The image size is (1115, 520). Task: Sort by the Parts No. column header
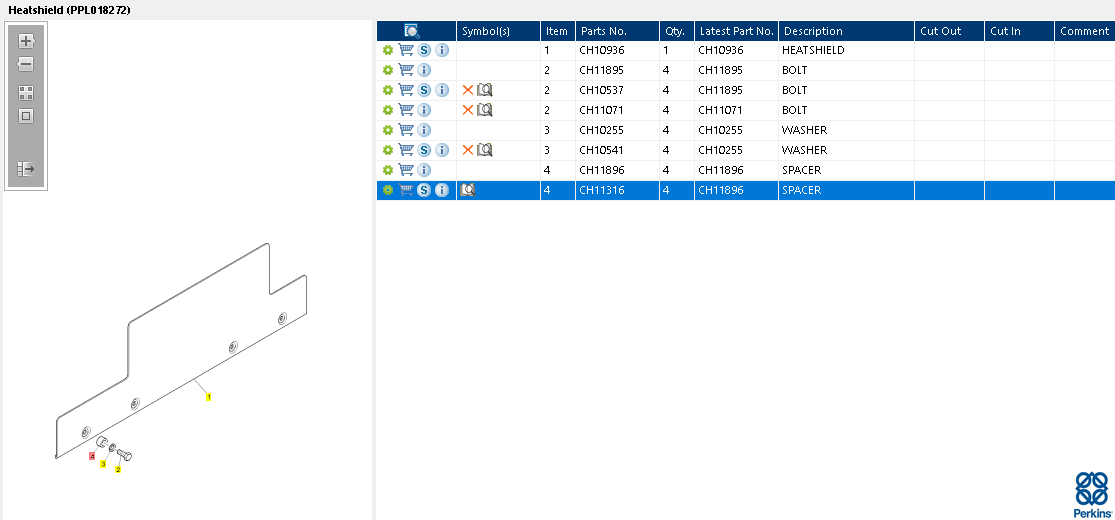[x=617, y=31]
